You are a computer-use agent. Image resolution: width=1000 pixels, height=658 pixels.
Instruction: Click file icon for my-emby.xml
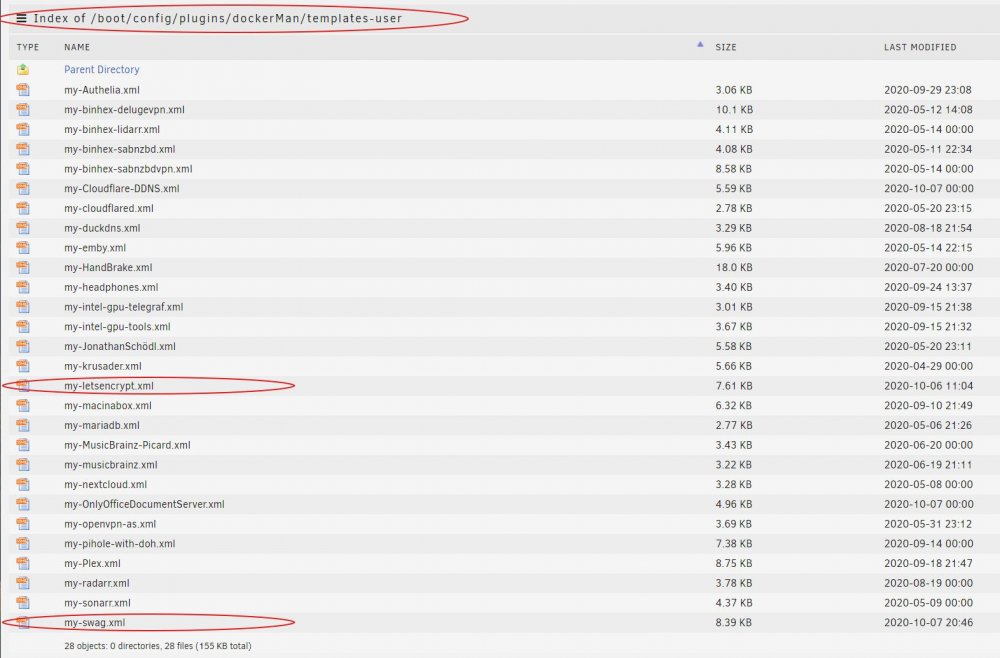(23, 248)
